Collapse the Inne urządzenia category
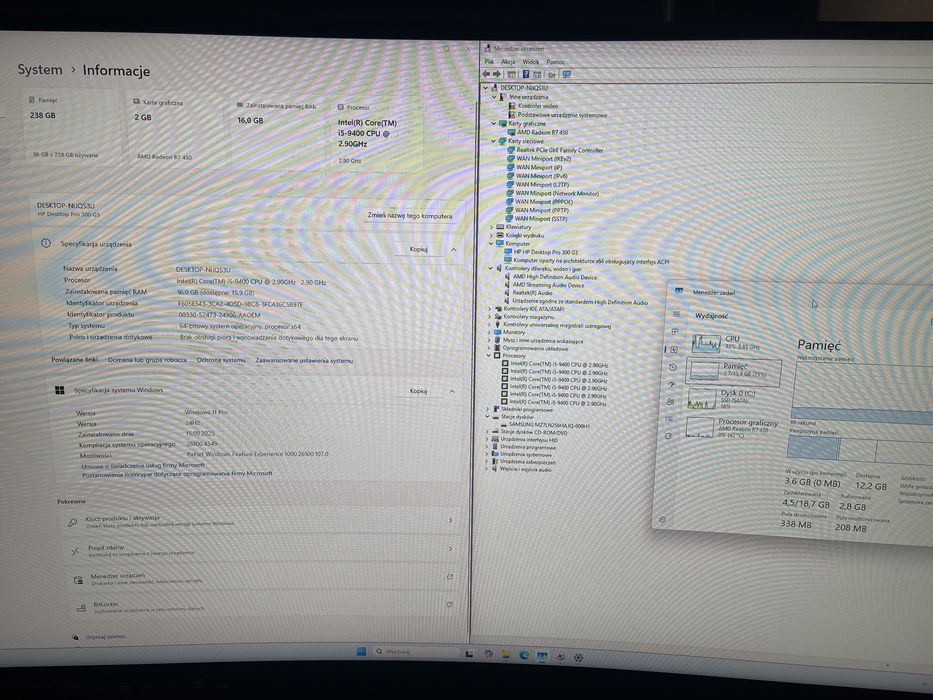The width and height of the screenshot is (933, 700). [x=494, y=96]
